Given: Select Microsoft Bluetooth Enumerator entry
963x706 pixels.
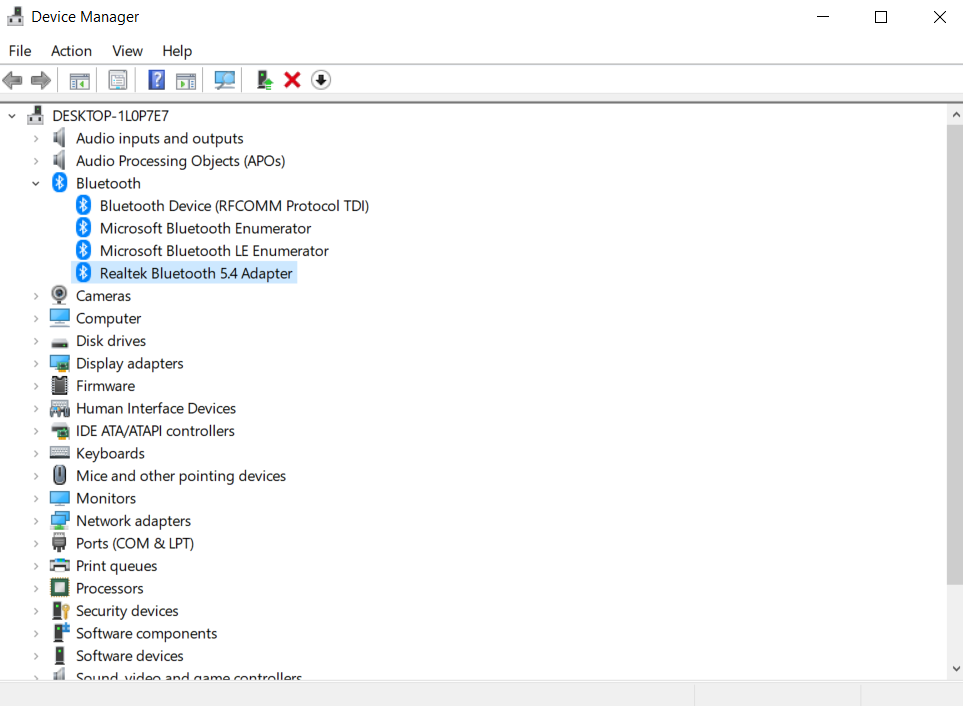Looking at the screenshot, I should pos(205,228).
